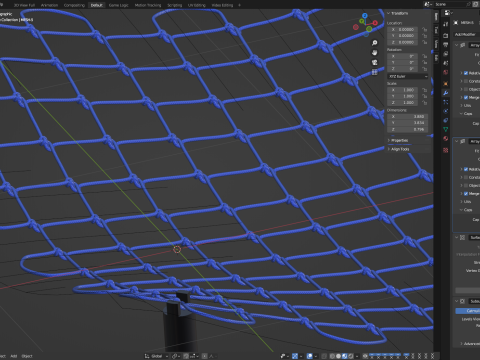The image size is (480, 360).
Task: Switch perspective/orthographic with the grid icon
Action: 375,72
